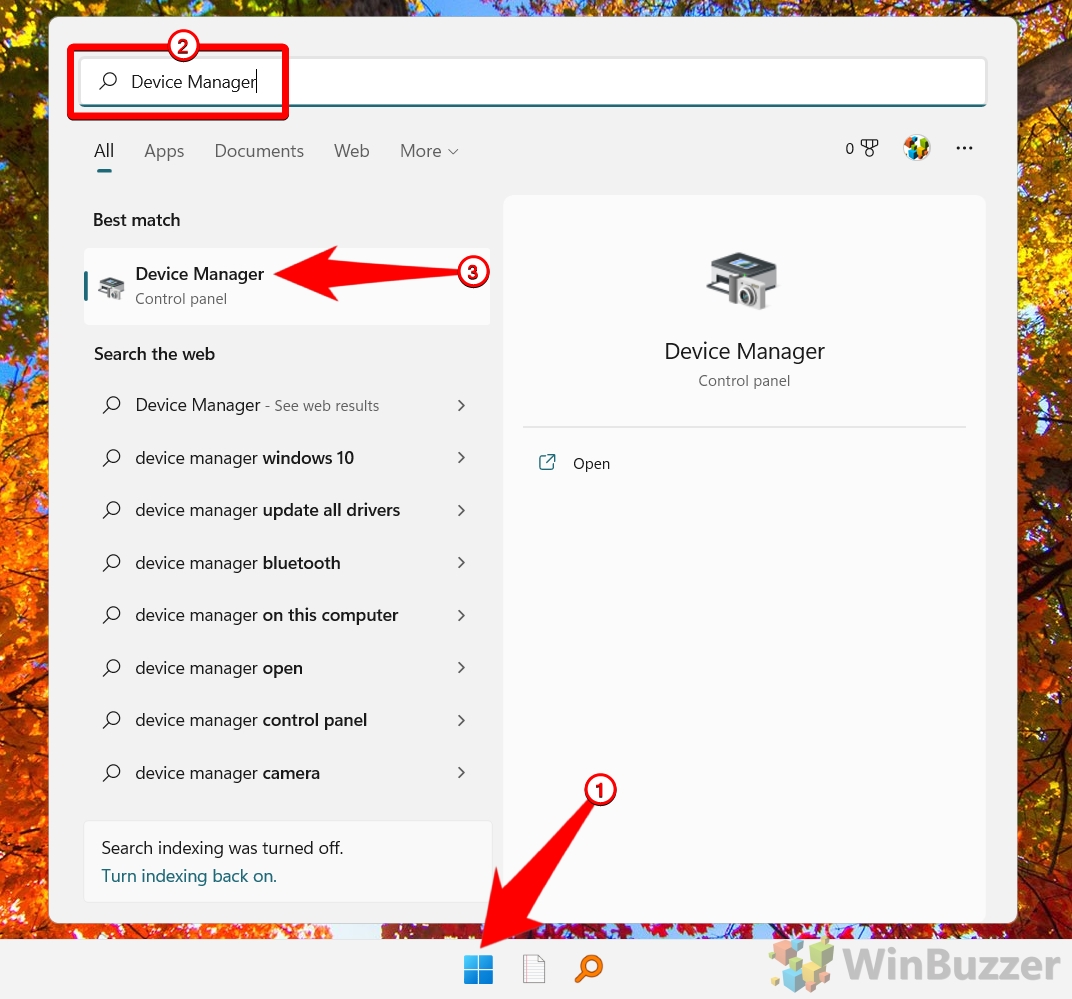The height and width of the screenshot is (999, 1072).
Task: Click the Device Manager best match icon
Action: (111, 287)
